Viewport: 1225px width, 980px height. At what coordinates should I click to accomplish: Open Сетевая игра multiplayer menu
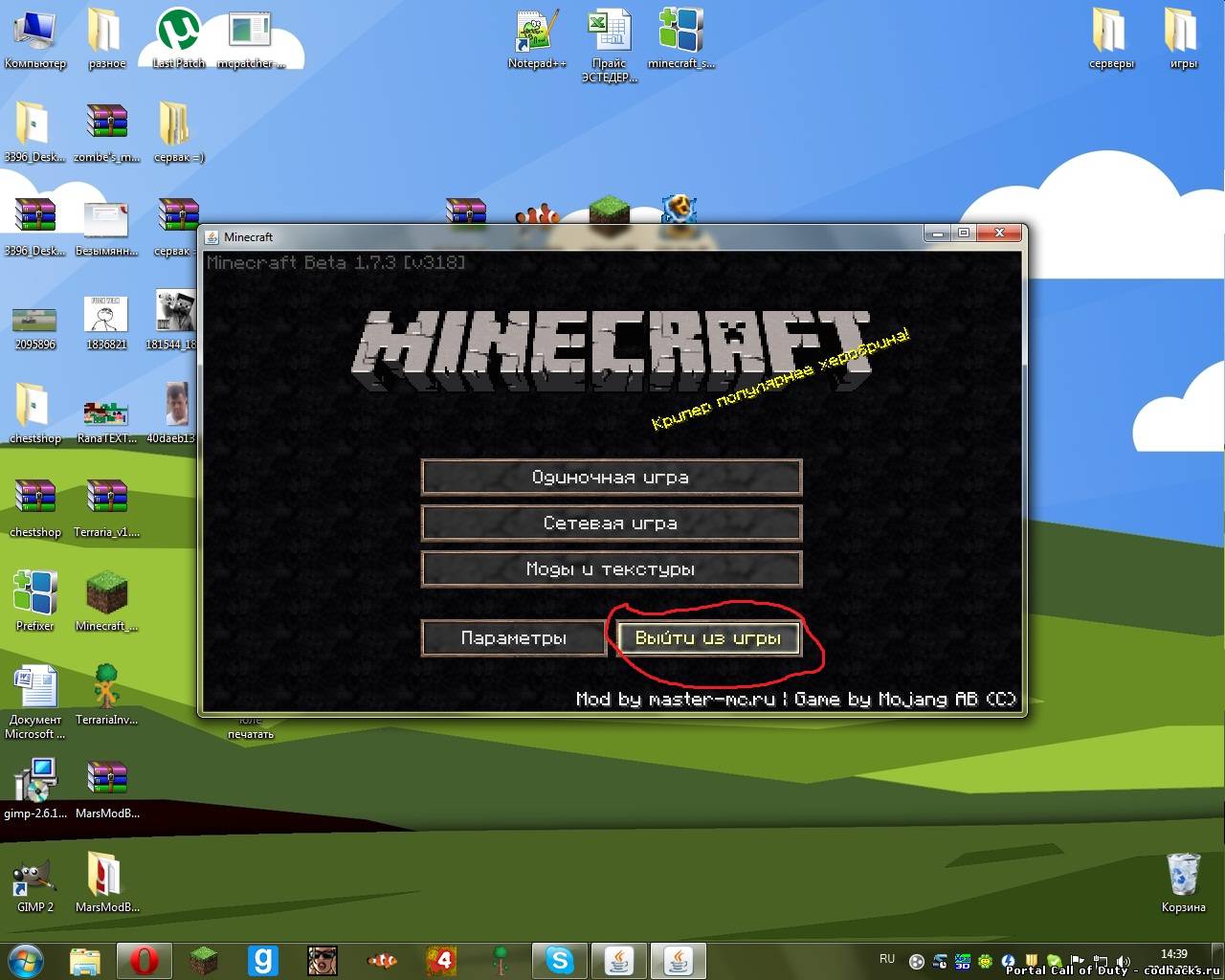(x=612, y=523)
